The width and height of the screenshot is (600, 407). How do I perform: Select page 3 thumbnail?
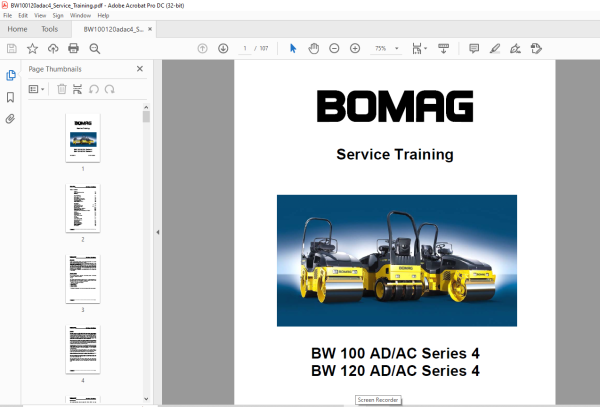tap(83, 279)
